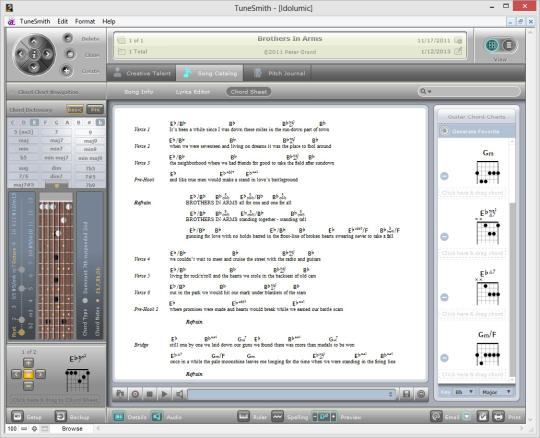Image resolution: width=540 pixels, height=438 pixels.
Task: Open the TuneSmith menu
Action: tap(35, 21)
